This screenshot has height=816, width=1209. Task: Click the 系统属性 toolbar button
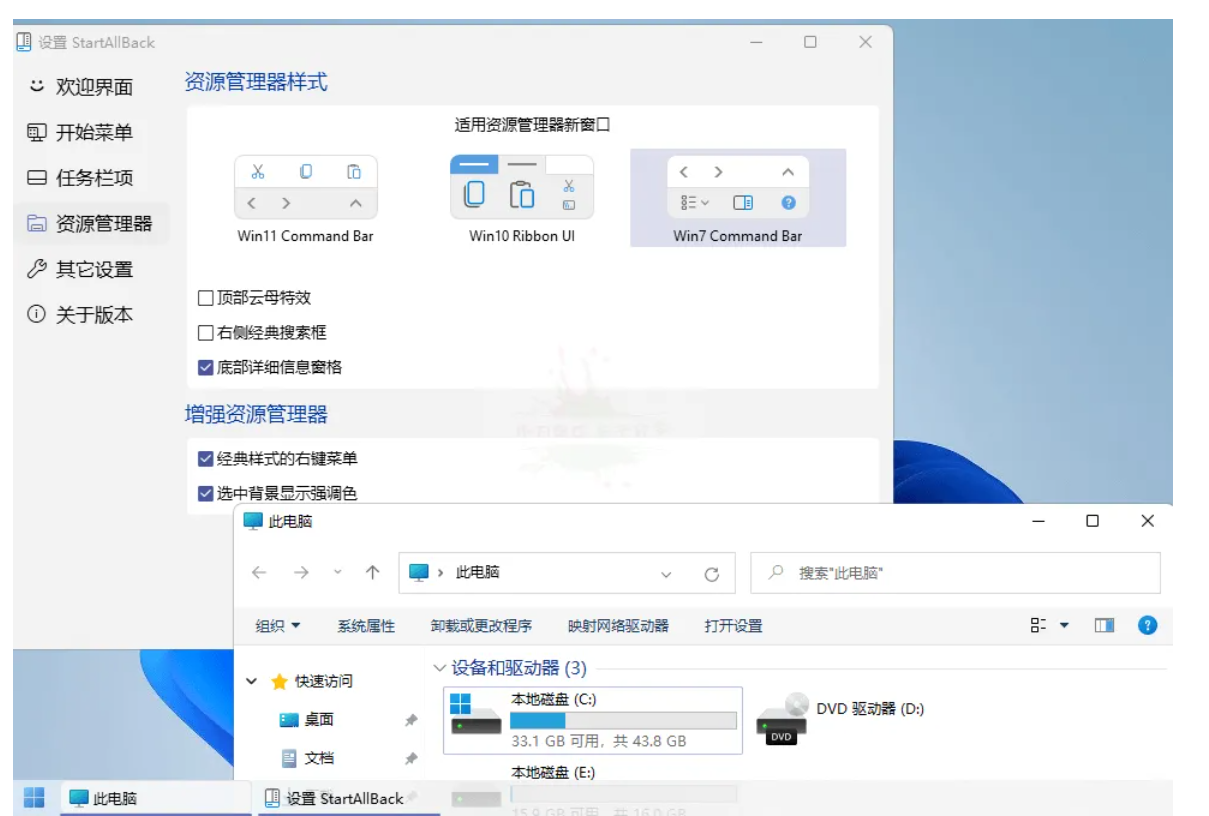click(365, 624)
